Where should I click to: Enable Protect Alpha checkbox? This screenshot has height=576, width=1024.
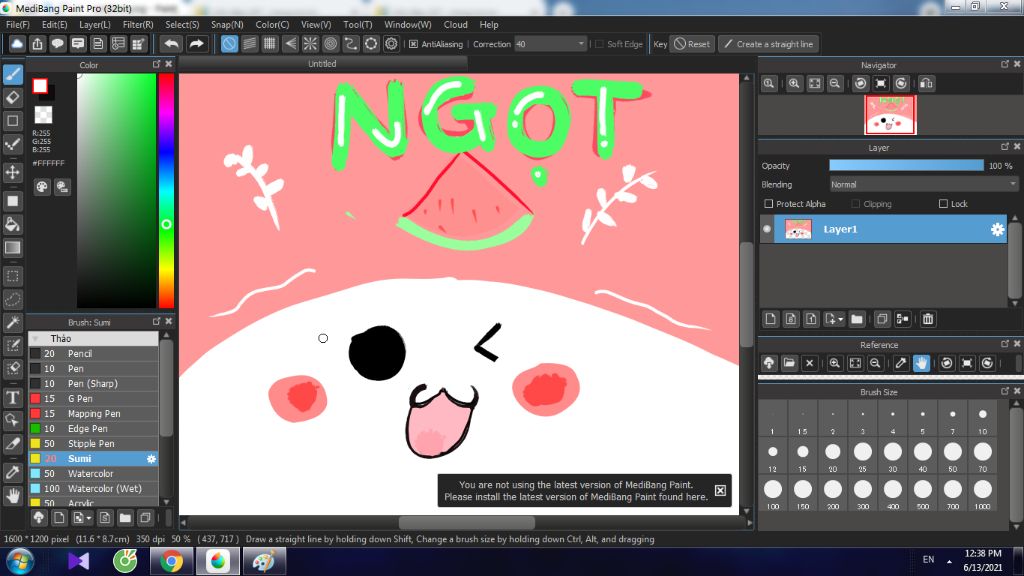pyautogui.click(x=769, y=204)
